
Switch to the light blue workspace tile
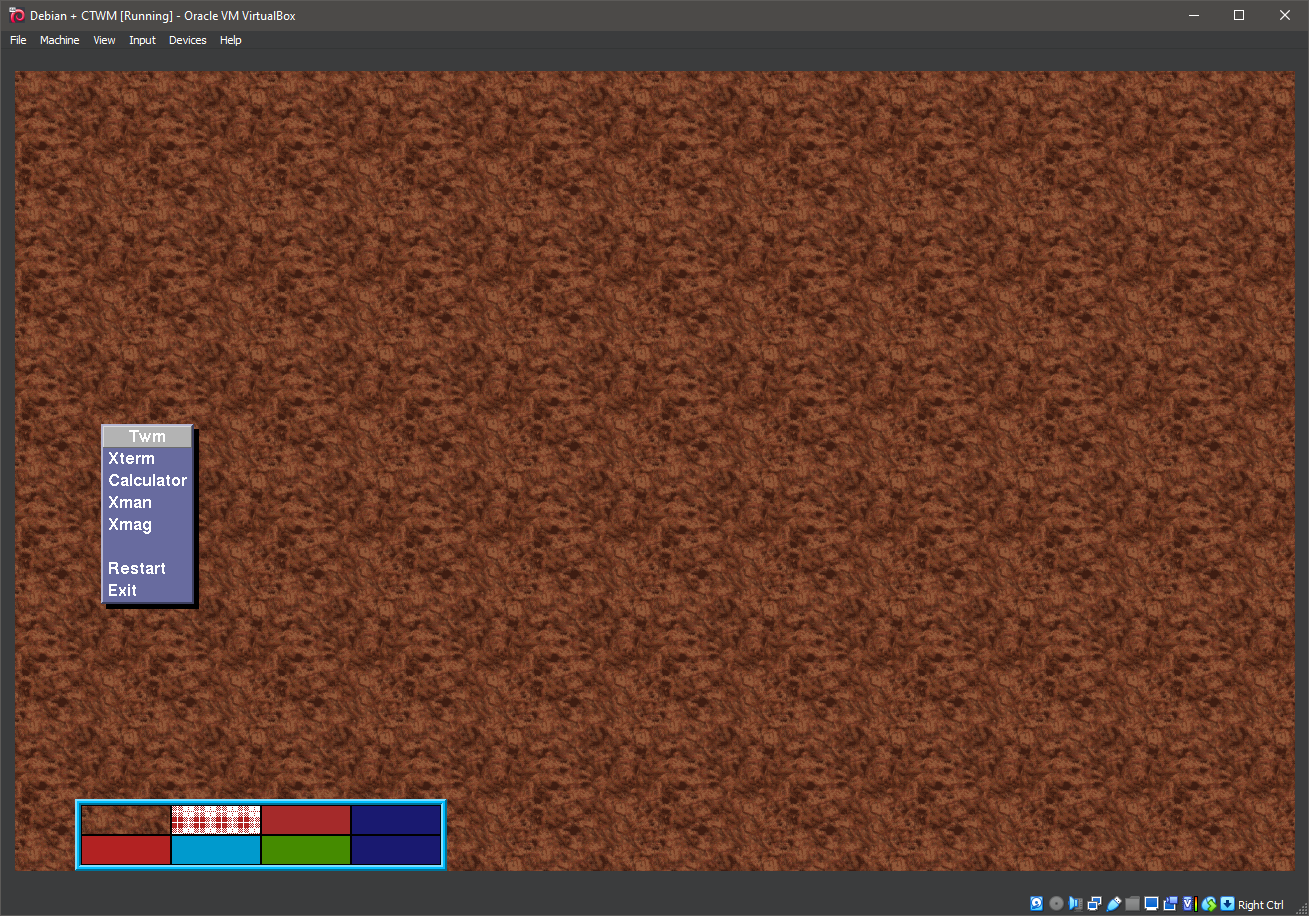[x=215, y=850]
